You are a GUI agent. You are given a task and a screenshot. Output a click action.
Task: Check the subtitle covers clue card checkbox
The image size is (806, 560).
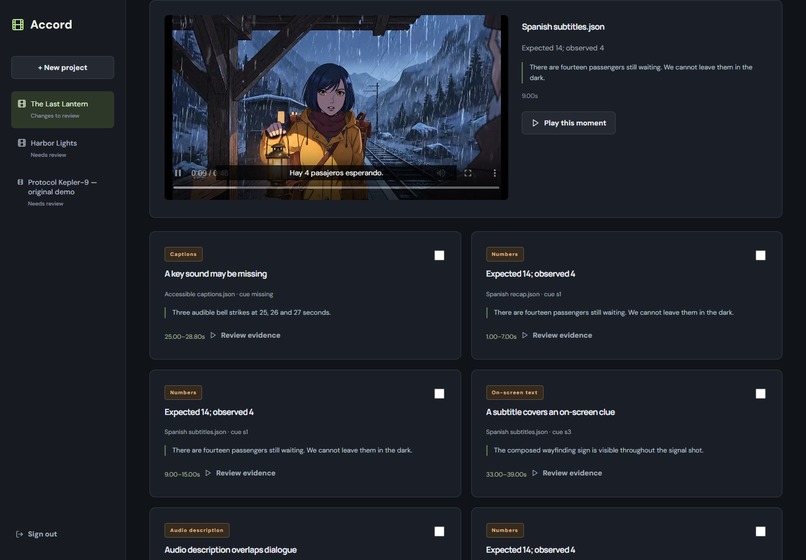click(x=761, y=394)
